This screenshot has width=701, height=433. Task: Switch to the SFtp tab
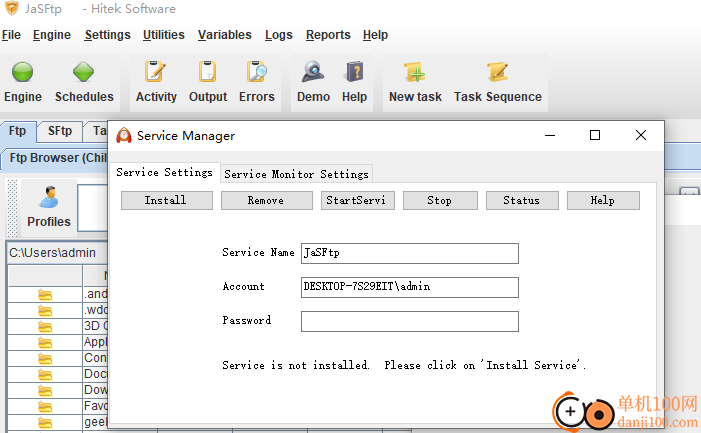pyautogui.click(x=60, y=131)
